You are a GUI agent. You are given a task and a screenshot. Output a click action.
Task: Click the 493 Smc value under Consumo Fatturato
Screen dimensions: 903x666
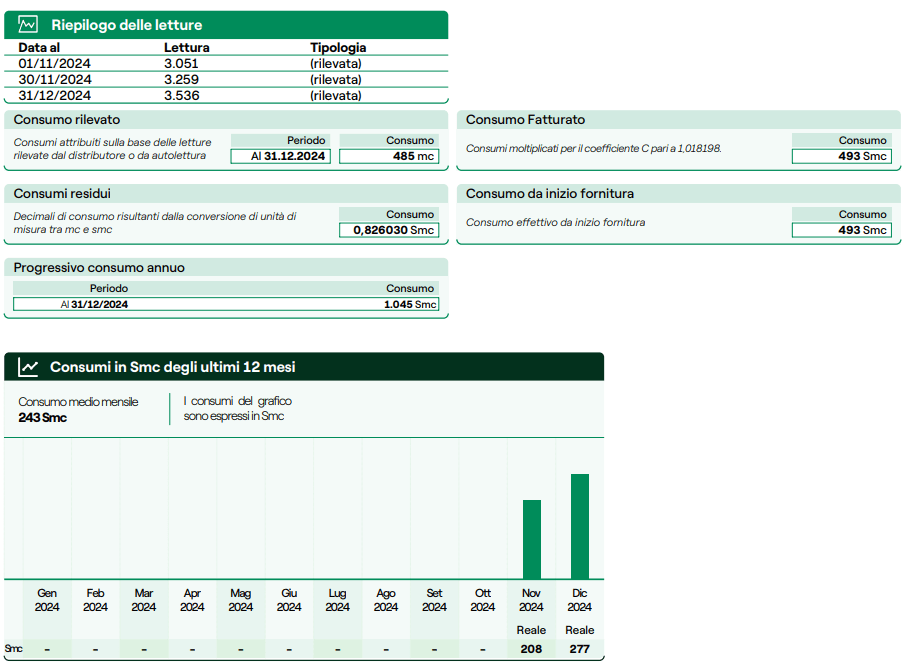click(841, 156)
